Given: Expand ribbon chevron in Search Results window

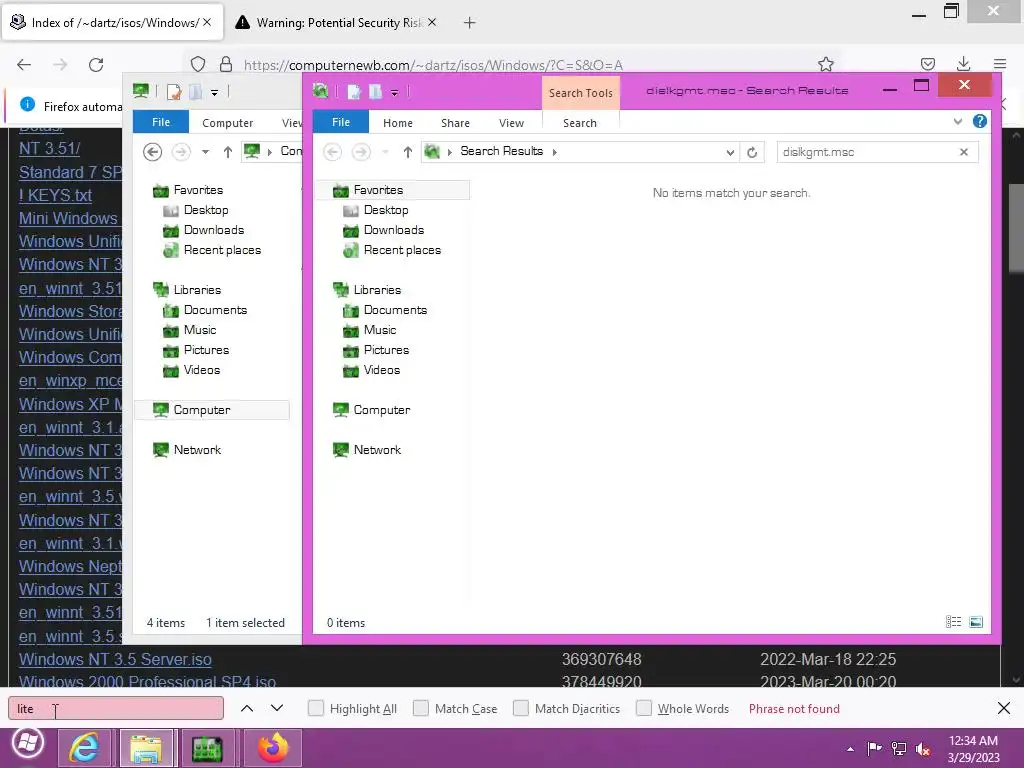Looking at the screenshot, I should pyautogui.click(x=957, y=121).
